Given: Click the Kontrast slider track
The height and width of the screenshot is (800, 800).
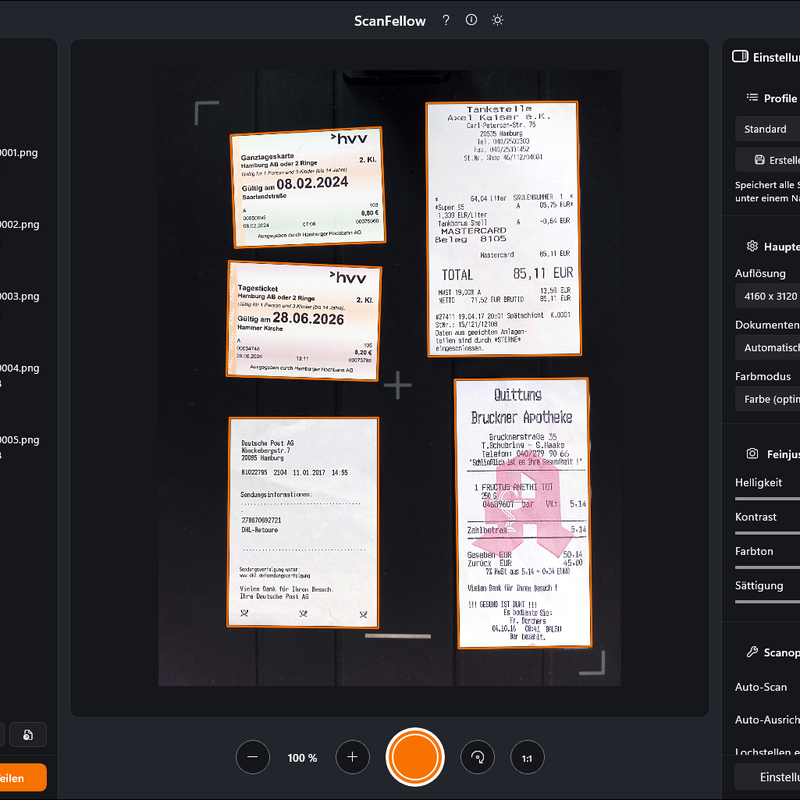Looking at the screenshot, I should [x=767, y=533].
